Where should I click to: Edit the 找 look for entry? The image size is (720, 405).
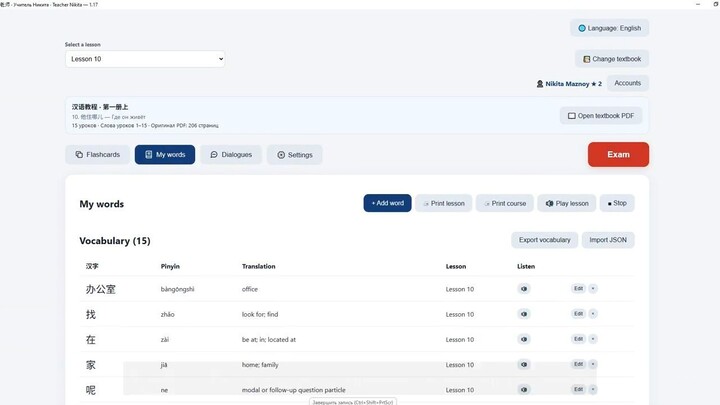(x=578, y=314)
